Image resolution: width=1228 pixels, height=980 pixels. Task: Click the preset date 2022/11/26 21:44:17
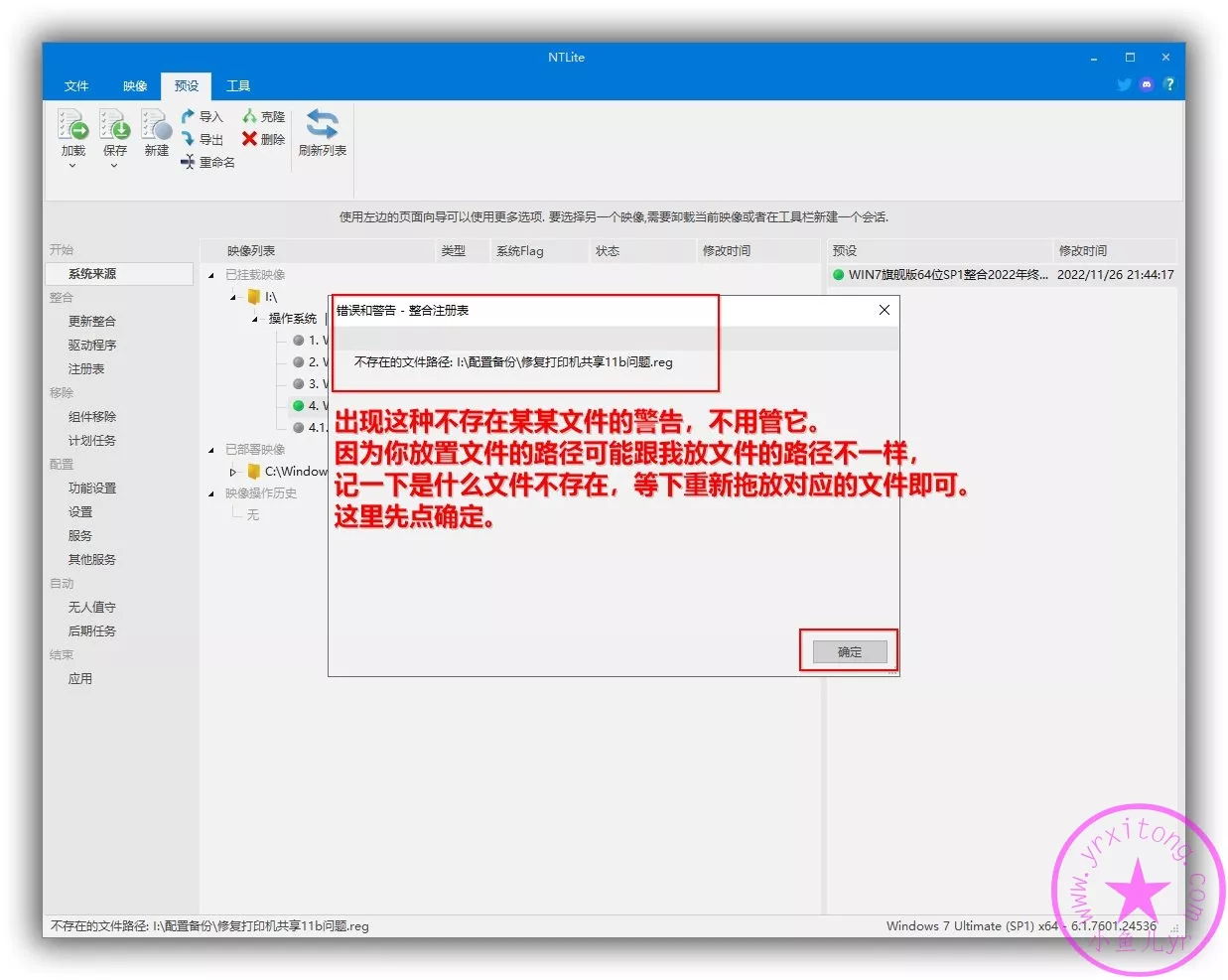(1115, 275)
